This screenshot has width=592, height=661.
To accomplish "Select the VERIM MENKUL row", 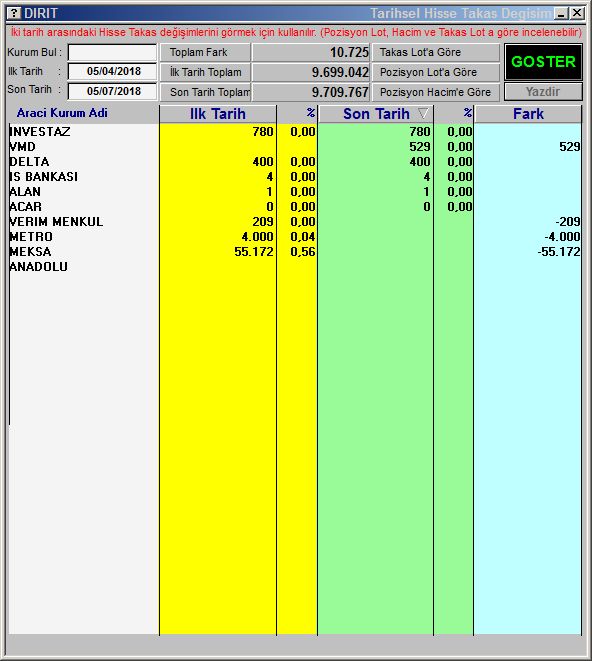I will tap(295, 222).
